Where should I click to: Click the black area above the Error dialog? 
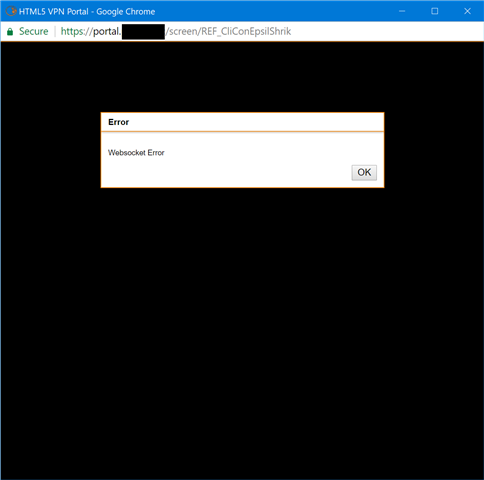(242, 77)
